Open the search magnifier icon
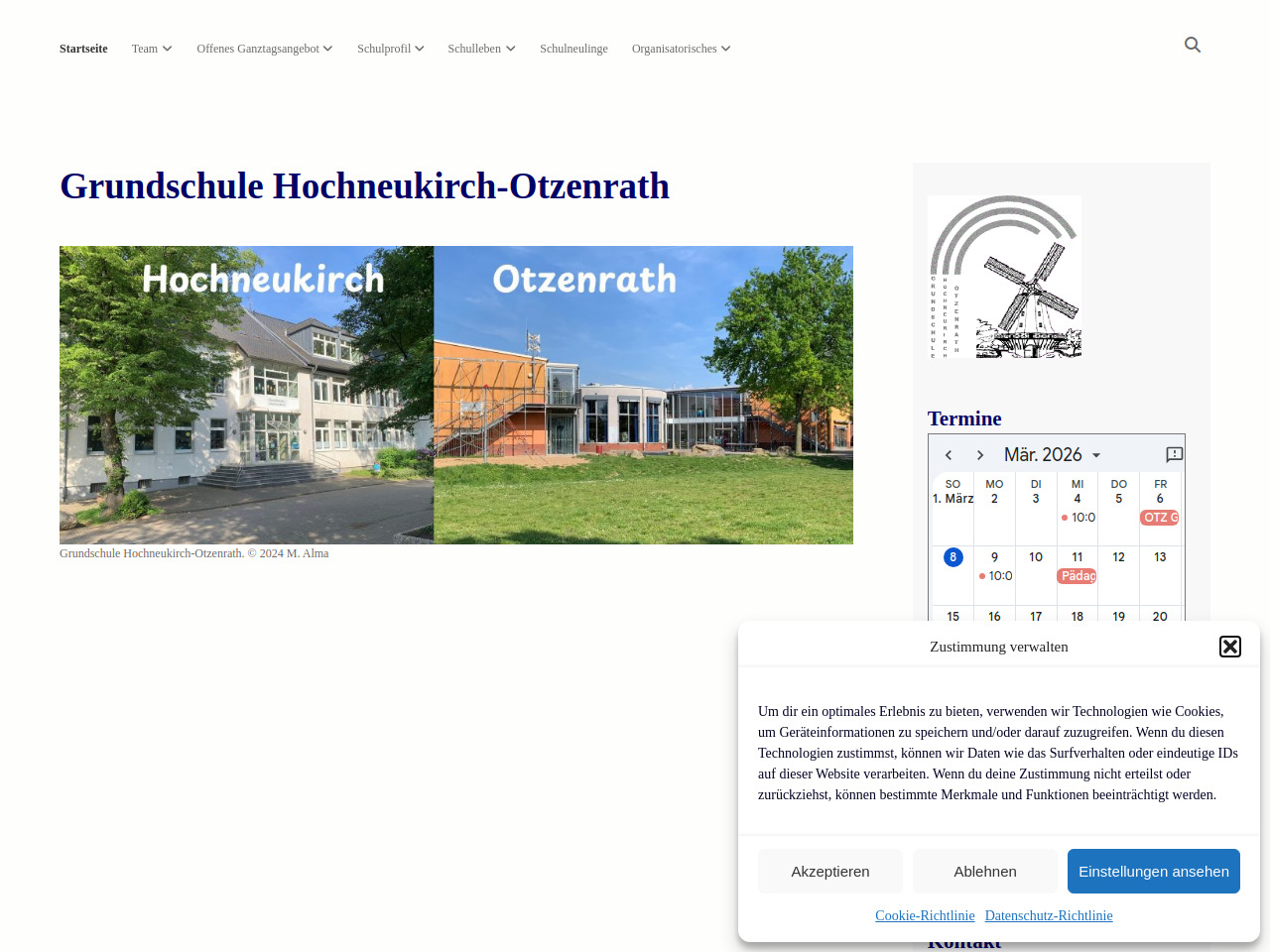Viewport: 1270px width, 952px height. coord(1193,45)
